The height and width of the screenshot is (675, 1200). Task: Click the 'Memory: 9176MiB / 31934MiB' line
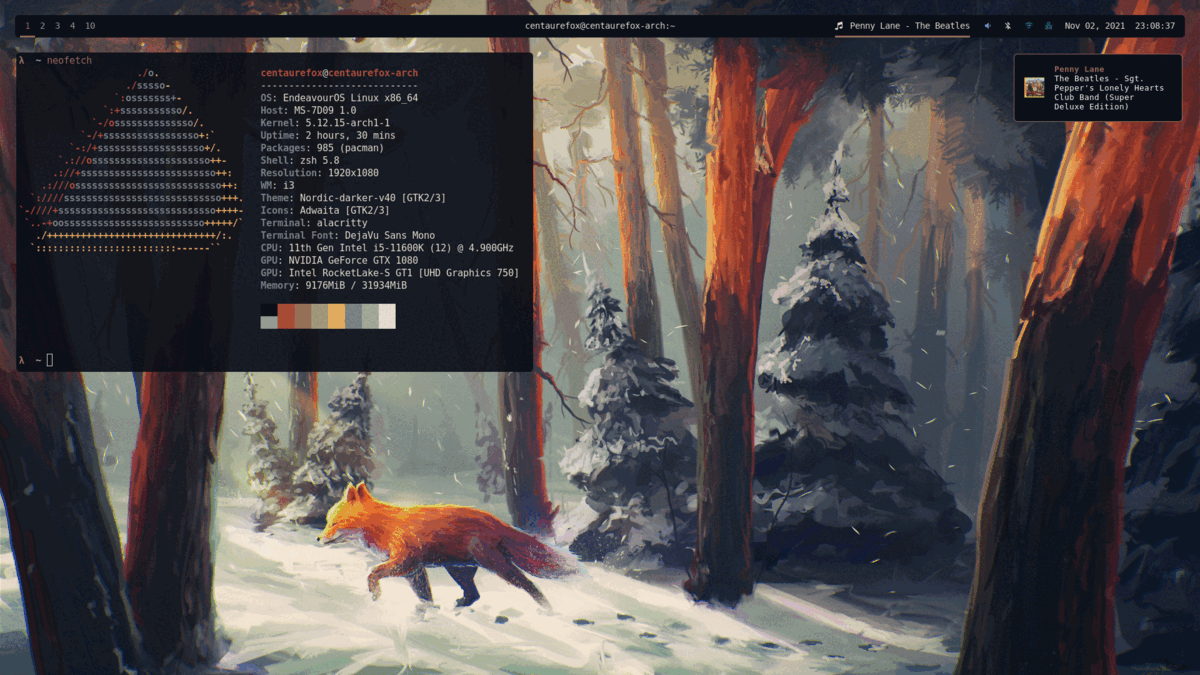[x=334, y=285]
